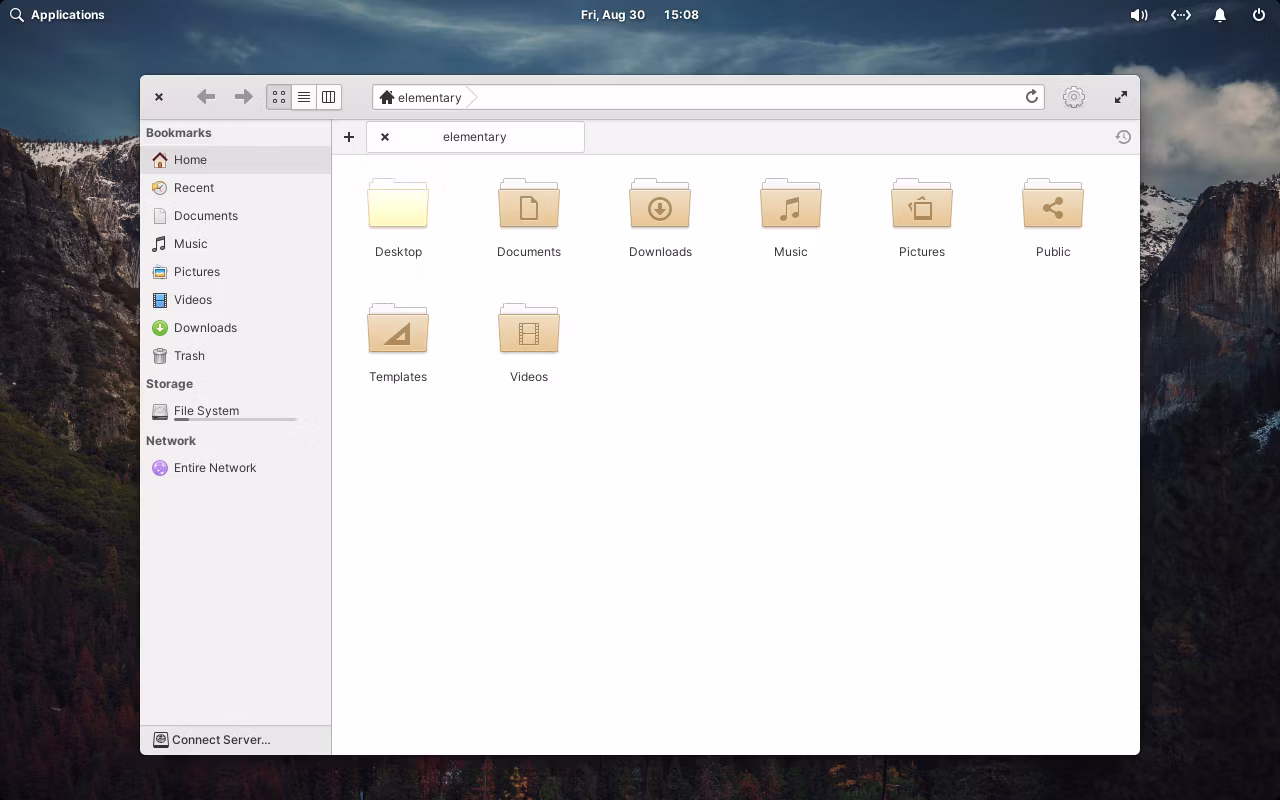This screenshot has height=800, width=1280.
Task: Switch to column view
Action: tap(328, 97)
